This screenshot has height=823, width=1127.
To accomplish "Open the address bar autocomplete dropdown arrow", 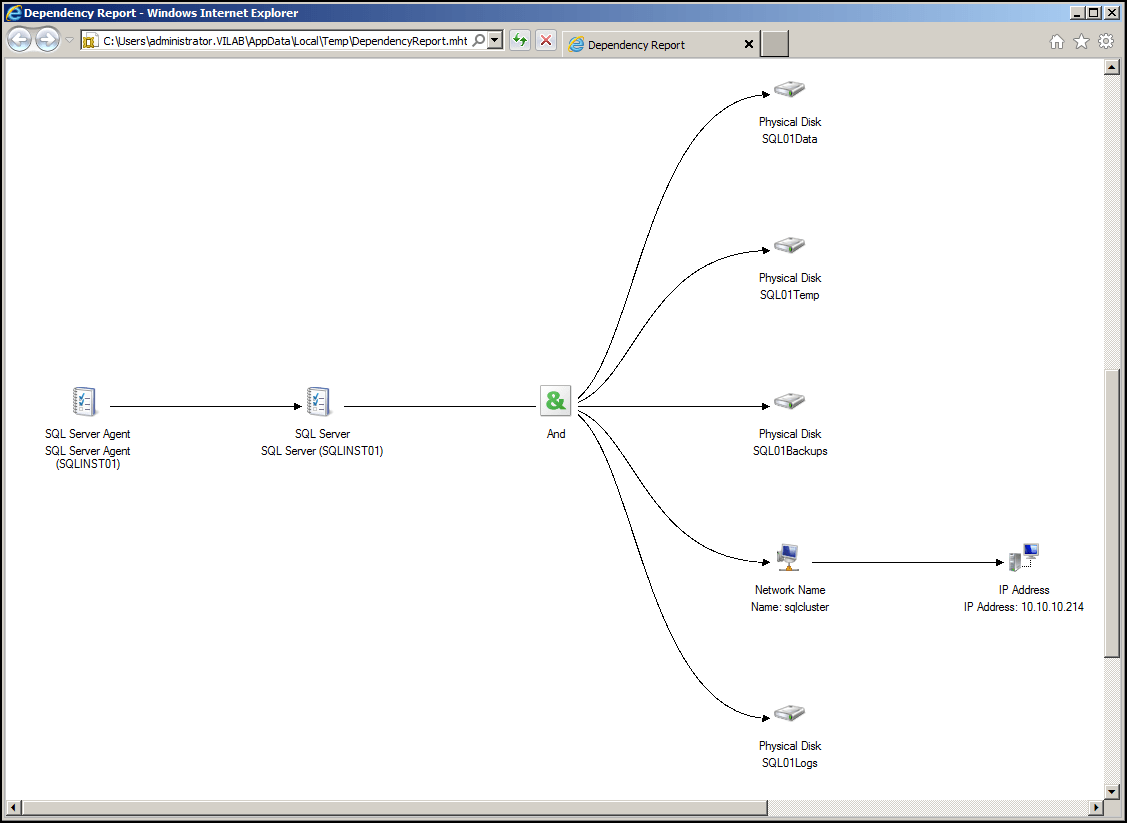I will [x=494, y=40].
